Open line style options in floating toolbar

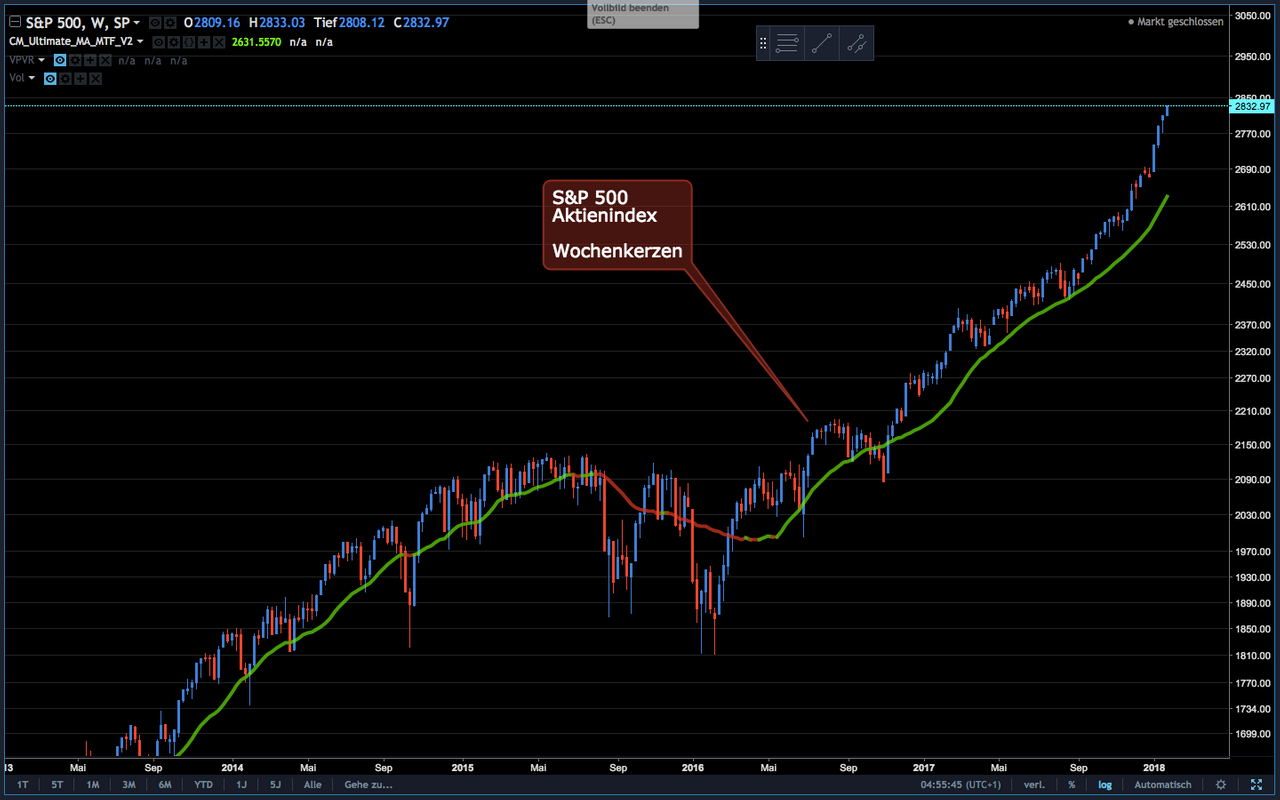(x=787, y=43)
